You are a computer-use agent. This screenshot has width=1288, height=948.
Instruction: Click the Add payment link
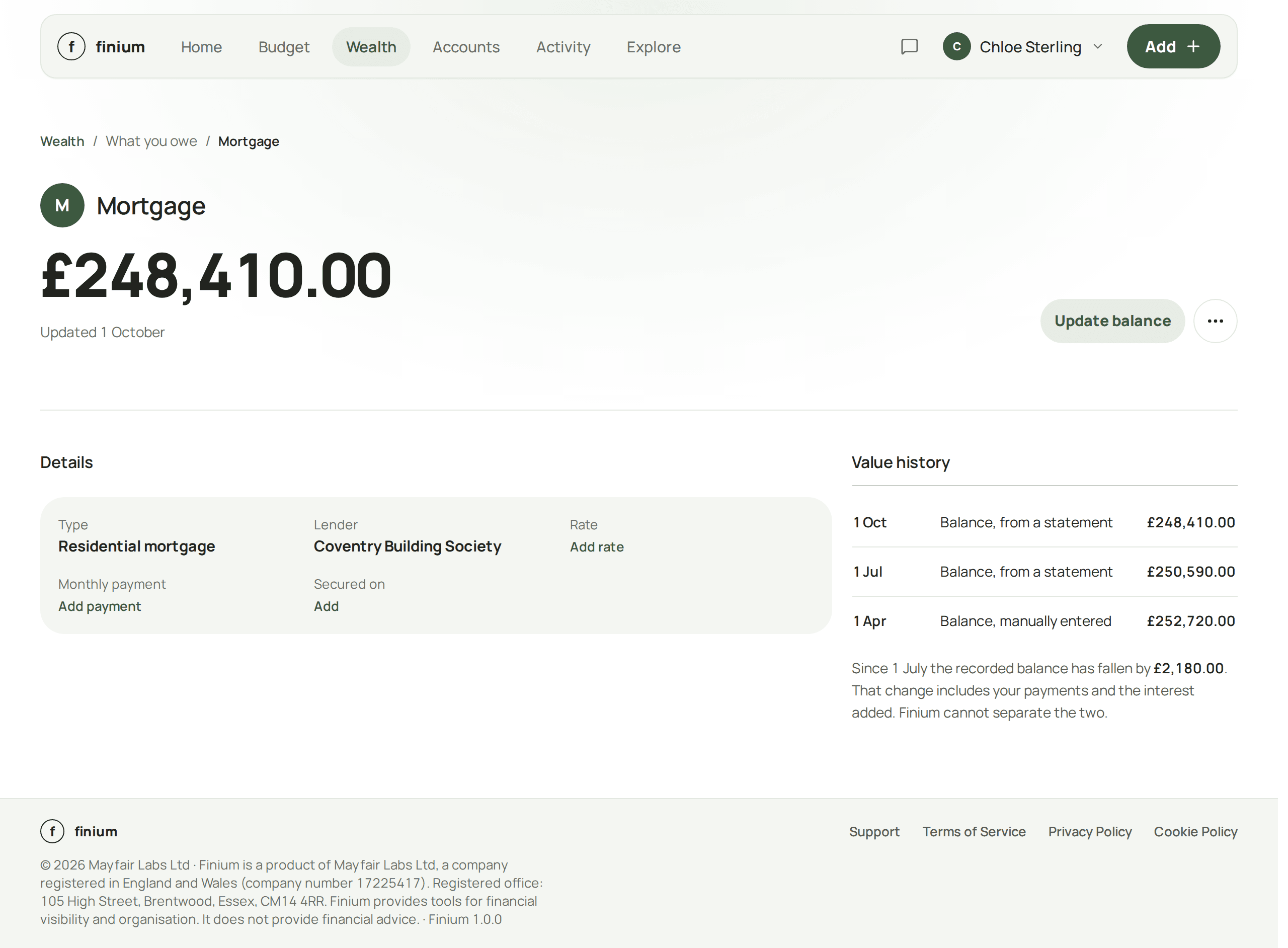click(99, 606)
